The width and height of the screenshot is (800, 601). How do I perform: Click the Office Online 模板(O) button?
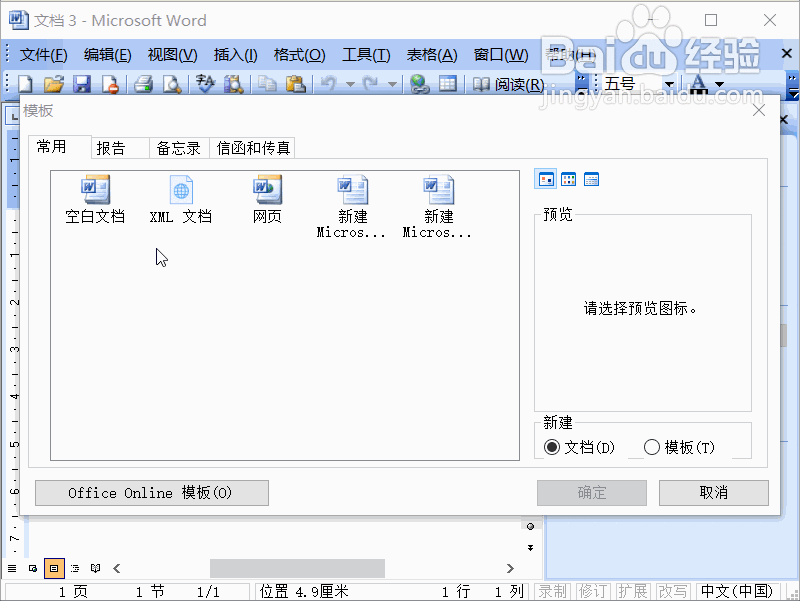[151, 492]
